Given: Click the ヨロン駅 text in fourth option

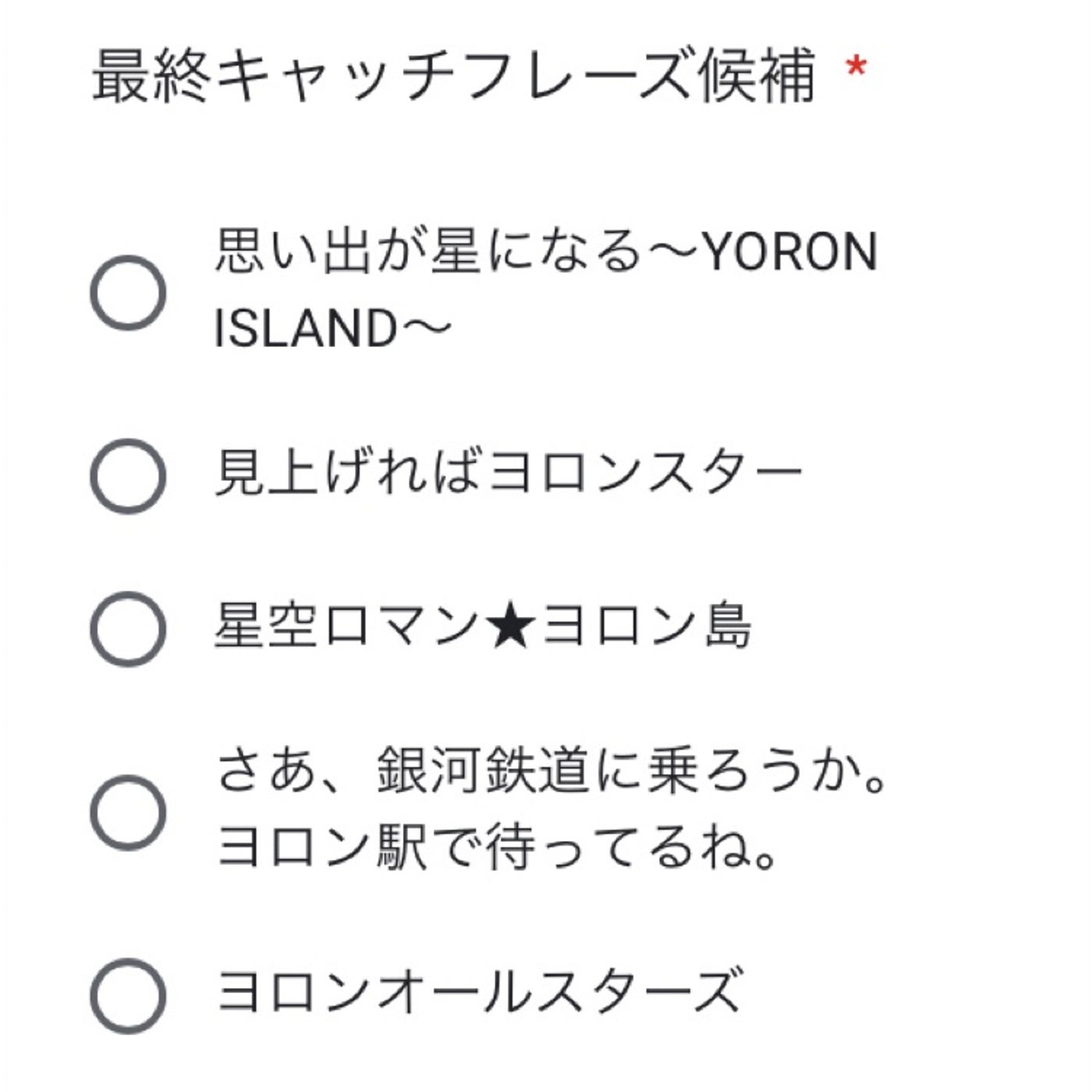Looking at the screenshot, I should [321, 848].
